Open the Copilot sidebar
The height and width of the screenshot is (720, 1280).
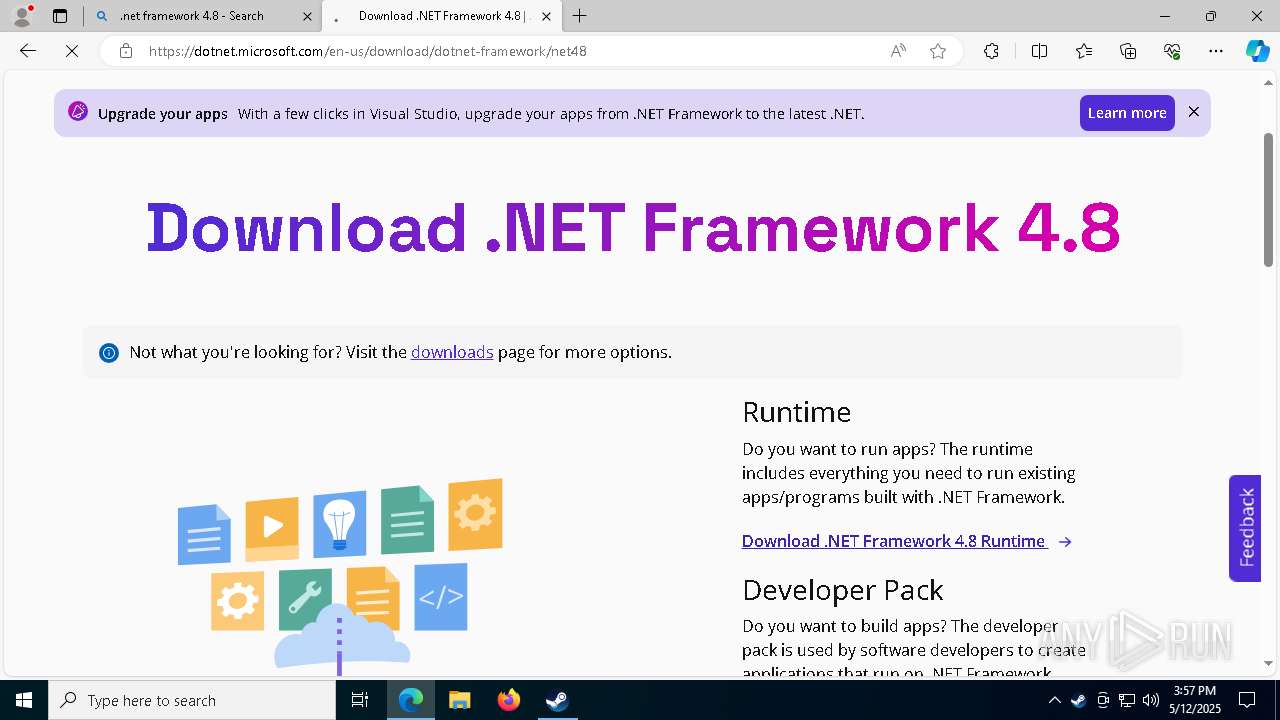tap(1257, 51)
